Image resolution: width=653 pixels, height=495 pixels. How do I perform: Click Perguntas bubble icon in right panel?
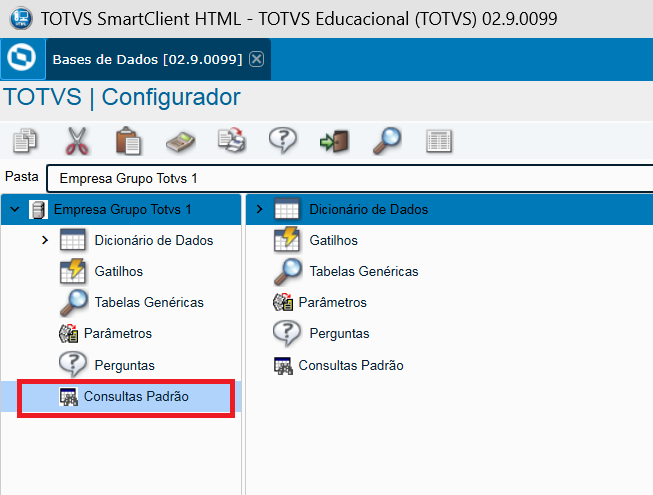coord(287,333)
